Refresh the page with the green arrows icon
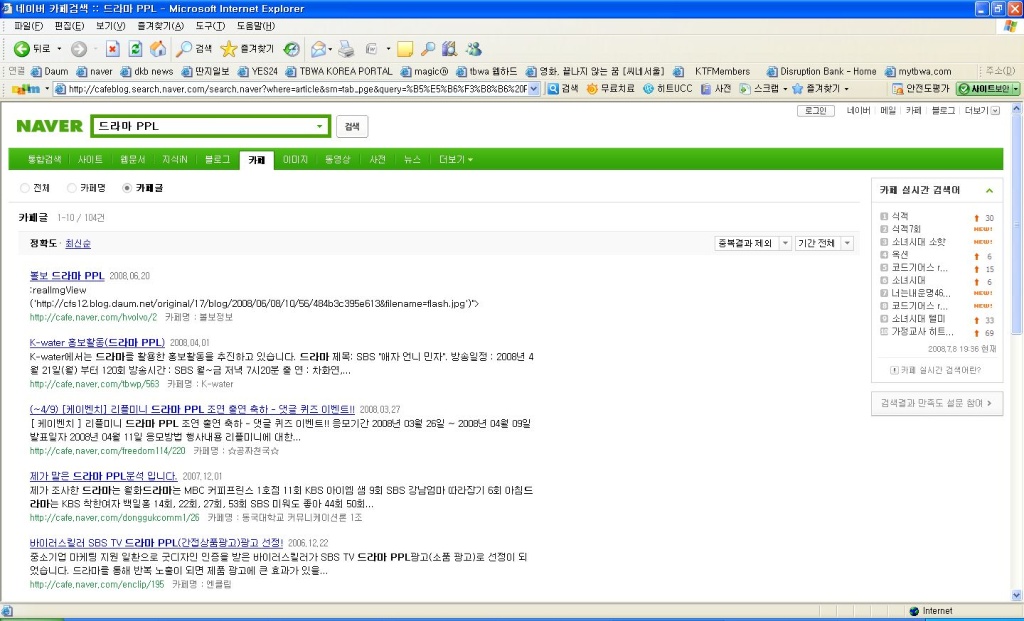 pyautogui.click(x=135, y=49)
